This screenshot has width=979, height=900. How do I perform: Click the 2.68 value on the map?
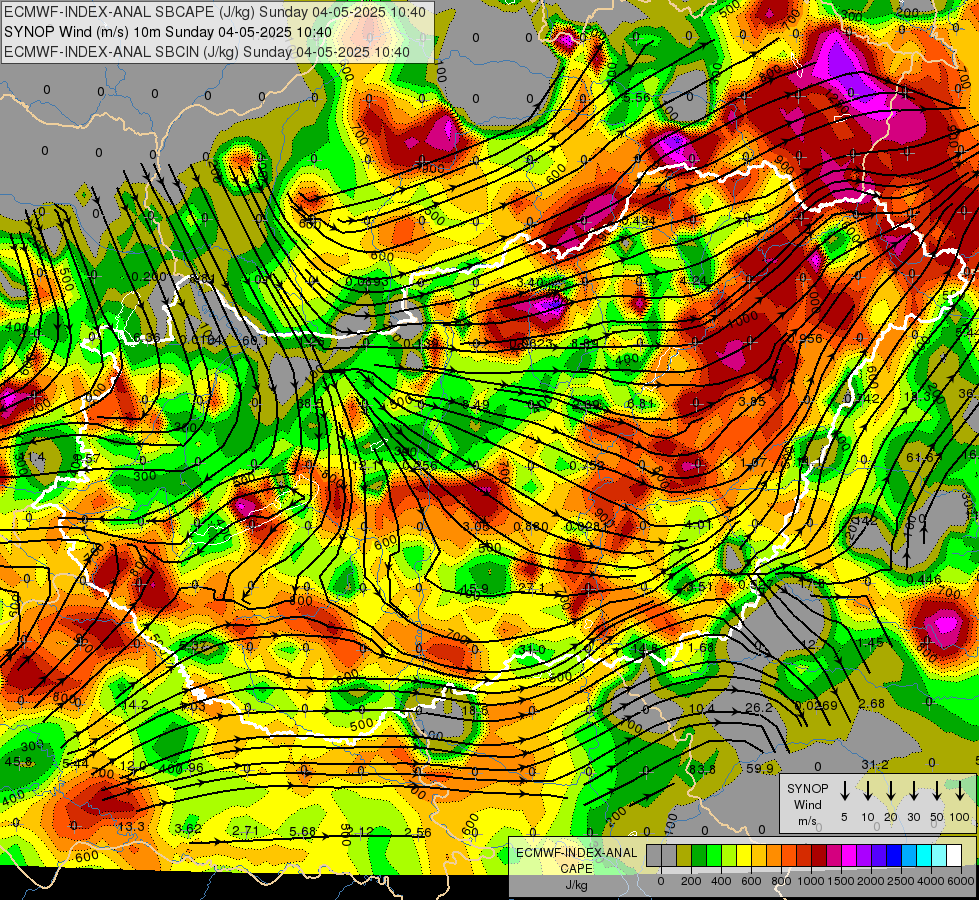[872, 704]
